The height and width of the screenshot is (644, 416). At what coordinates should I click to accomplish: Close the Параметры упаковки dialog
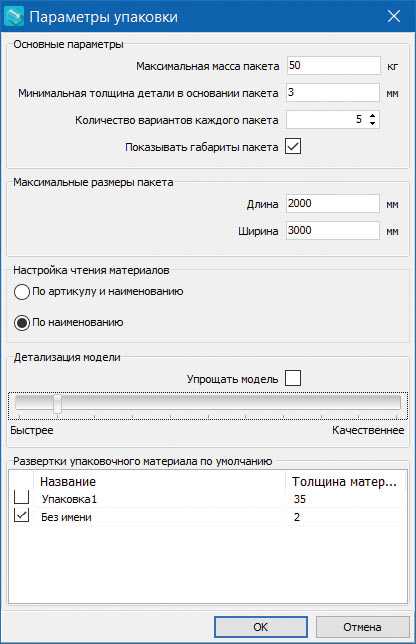(x=394, y=16)
